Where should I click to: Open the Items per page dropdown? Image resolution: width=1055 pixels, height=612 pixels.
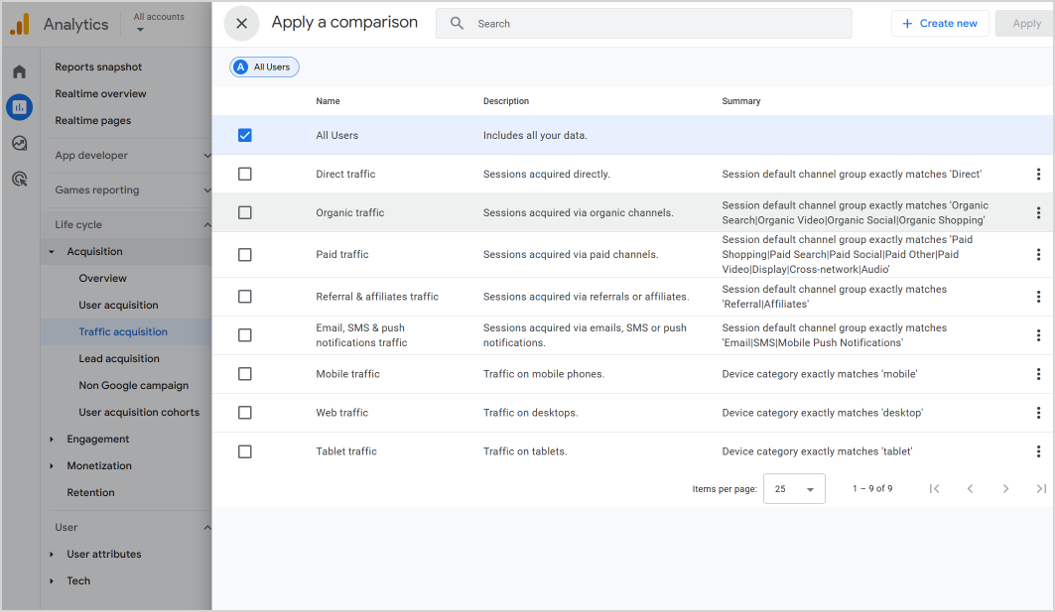794,489
